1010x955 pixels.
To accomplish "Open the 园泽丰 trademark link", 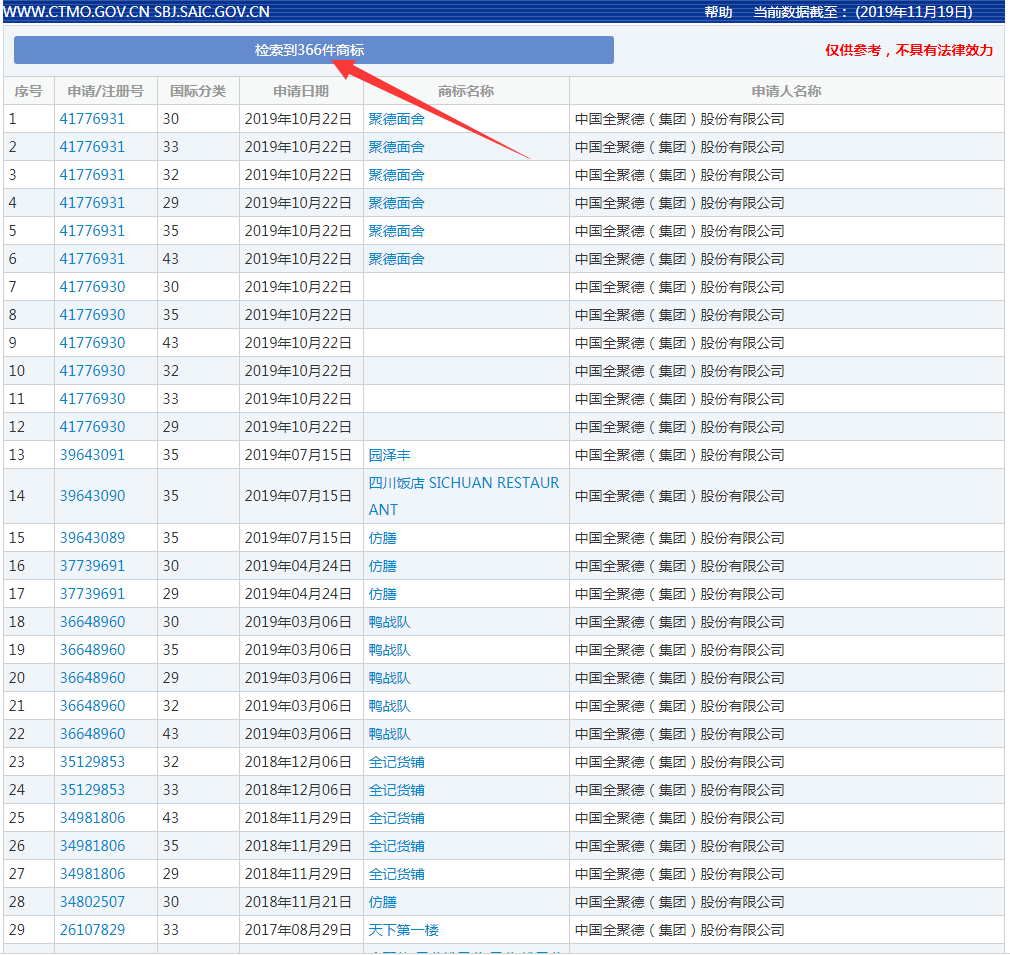I will 389,455.
